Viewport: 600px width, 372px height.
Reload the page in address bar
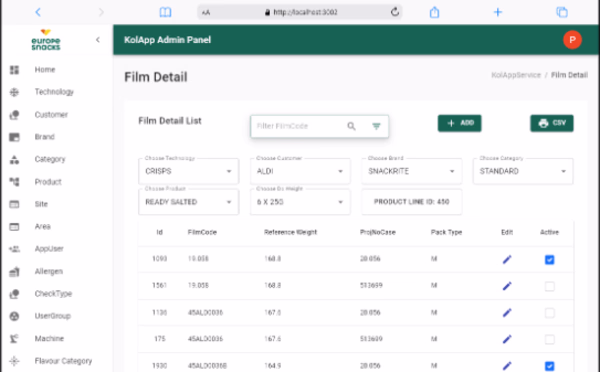click(395, 12)
